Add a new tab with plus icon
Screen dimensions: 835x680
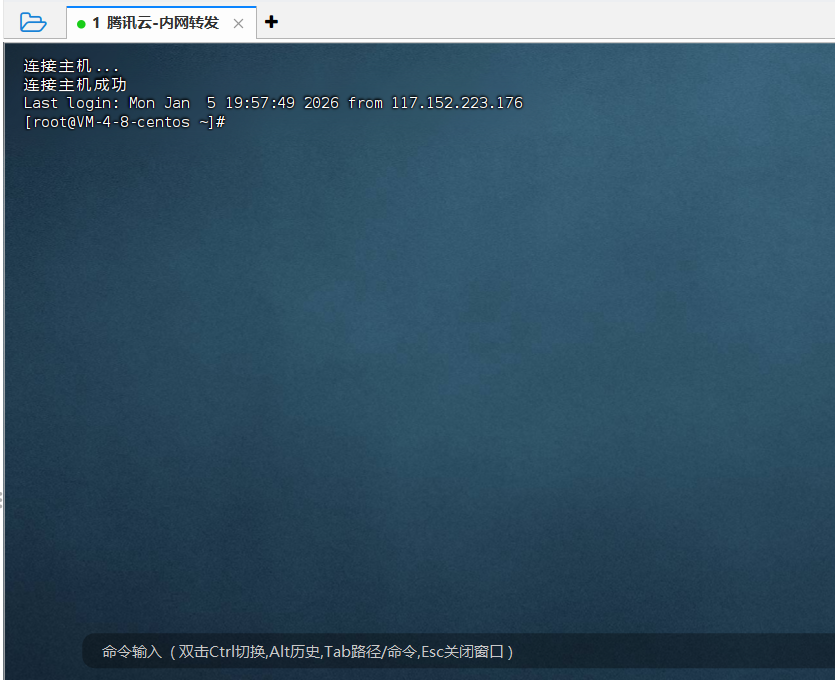(x=271, y=22)
